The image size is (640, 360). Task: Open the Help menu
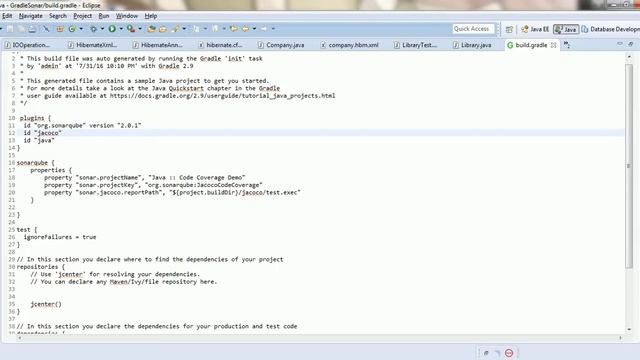(x=151, y=16)
